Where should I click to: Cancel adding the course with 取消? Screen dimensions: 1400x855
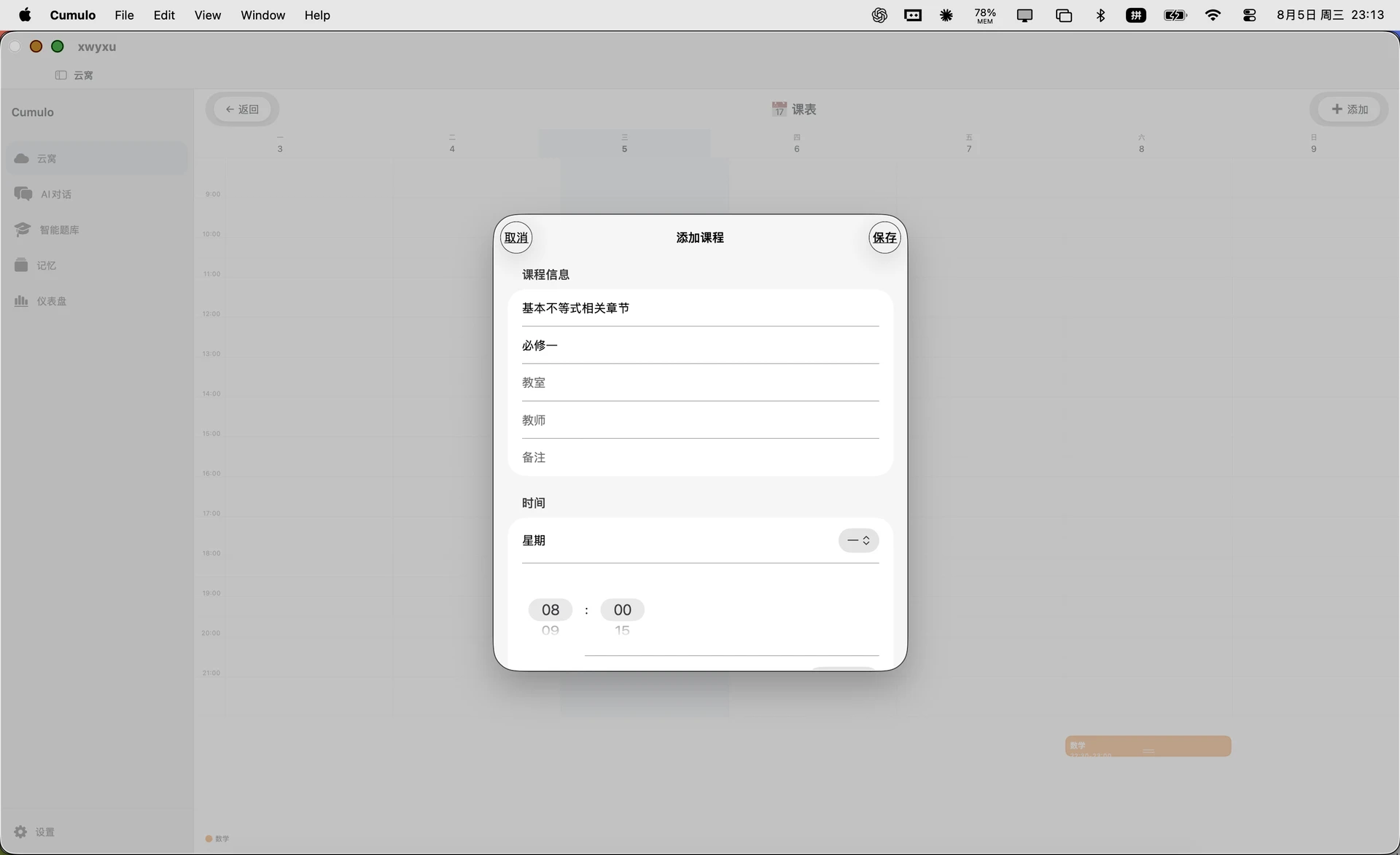(516, 238)
